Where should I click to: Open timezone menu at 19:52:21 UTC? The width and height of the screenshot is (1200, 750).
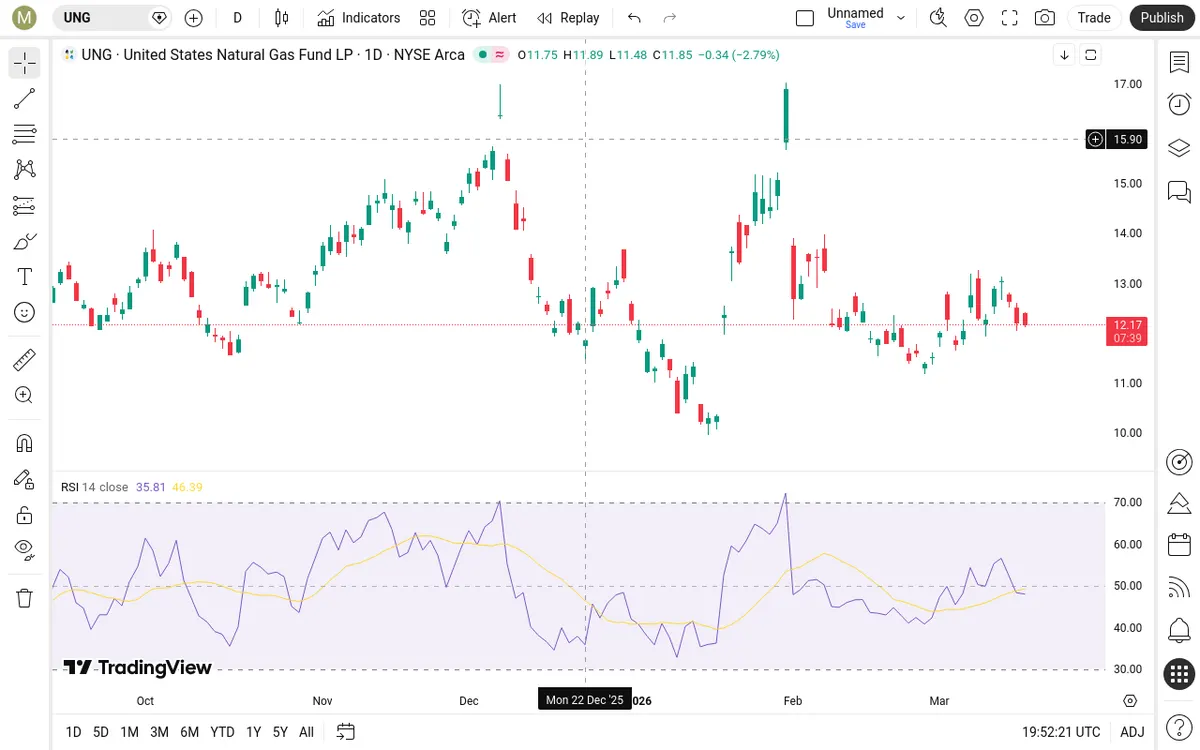click(1061, 732)
